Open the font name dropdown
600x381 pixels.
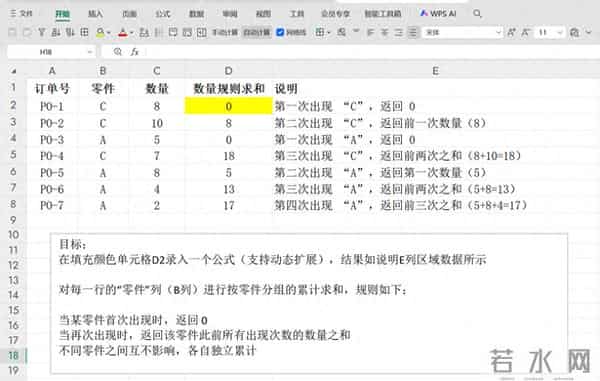tap(462, 33)
